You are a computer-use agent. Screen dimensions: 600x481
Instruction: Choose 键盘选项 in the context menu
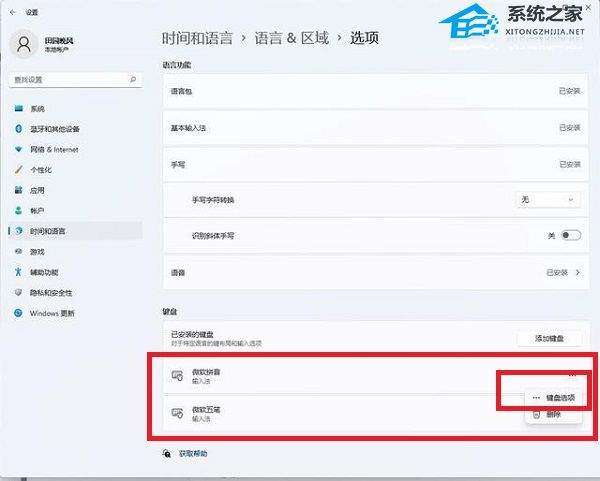(x=553, y=397)
